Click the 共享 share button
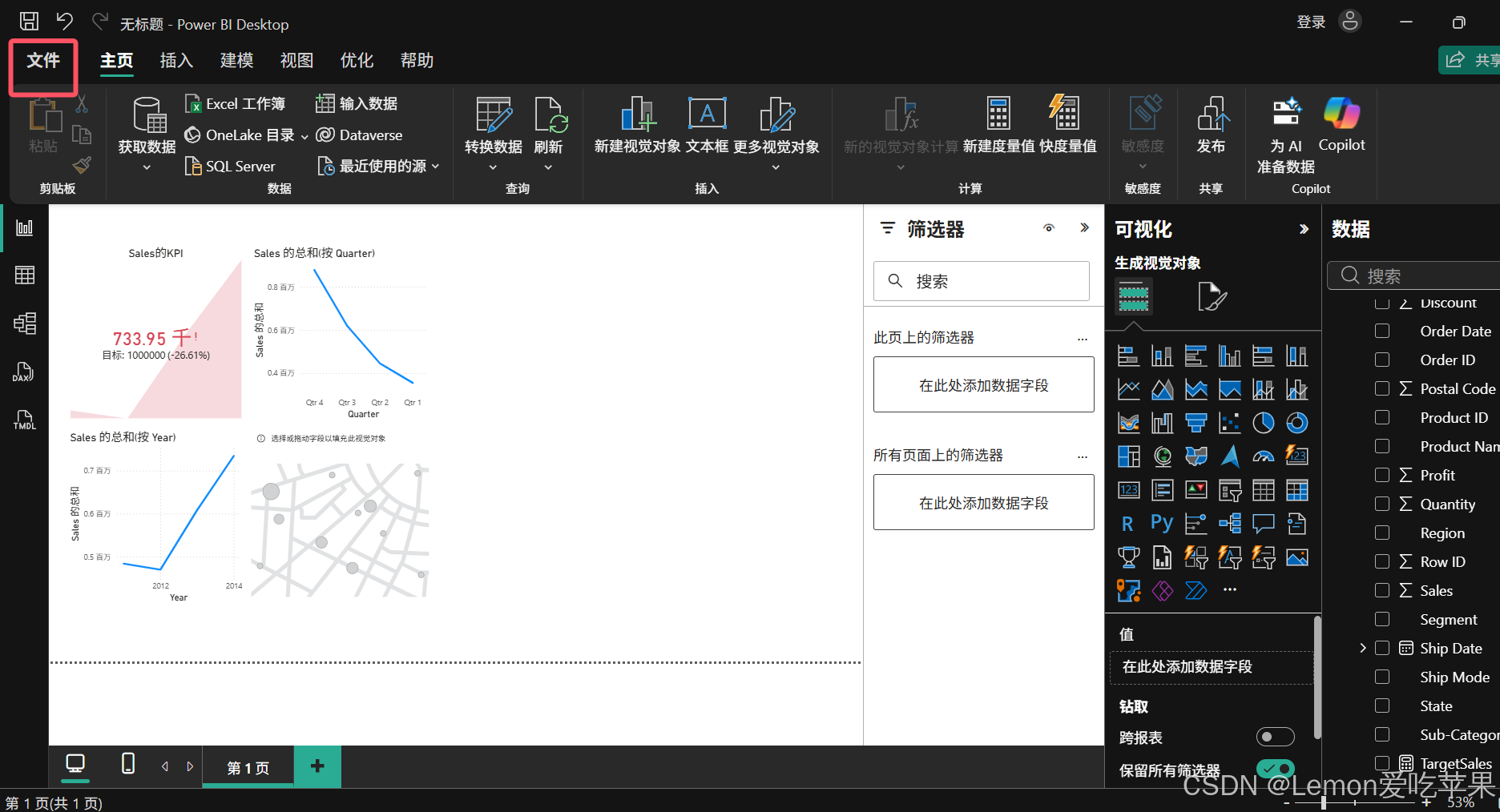 pos(1471,60)
